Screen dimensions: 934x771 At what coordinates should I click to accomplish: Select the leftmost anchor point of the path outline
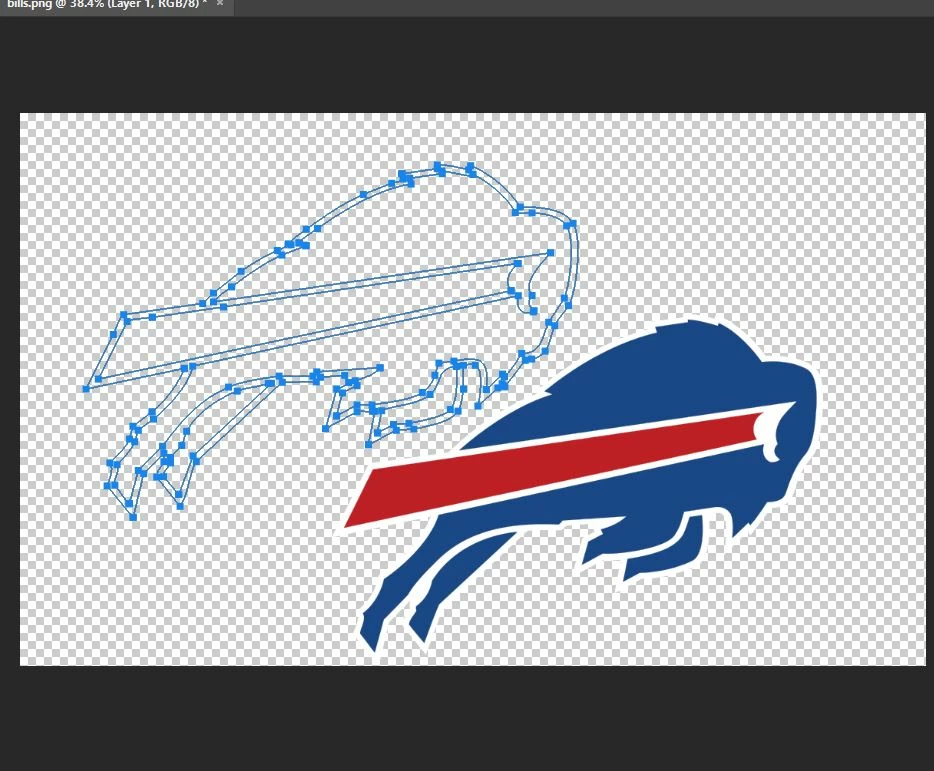[86, 388]
